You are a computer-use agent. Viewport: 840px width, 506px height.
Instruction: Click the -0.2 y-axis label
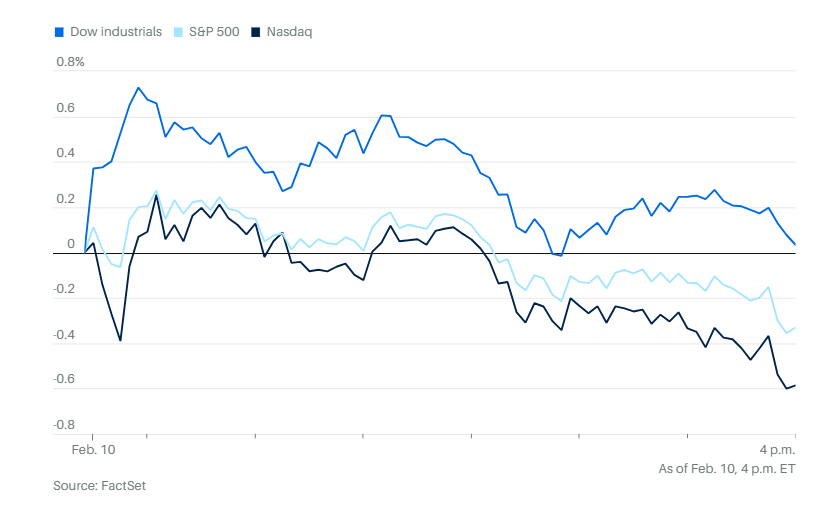[63, 289]
